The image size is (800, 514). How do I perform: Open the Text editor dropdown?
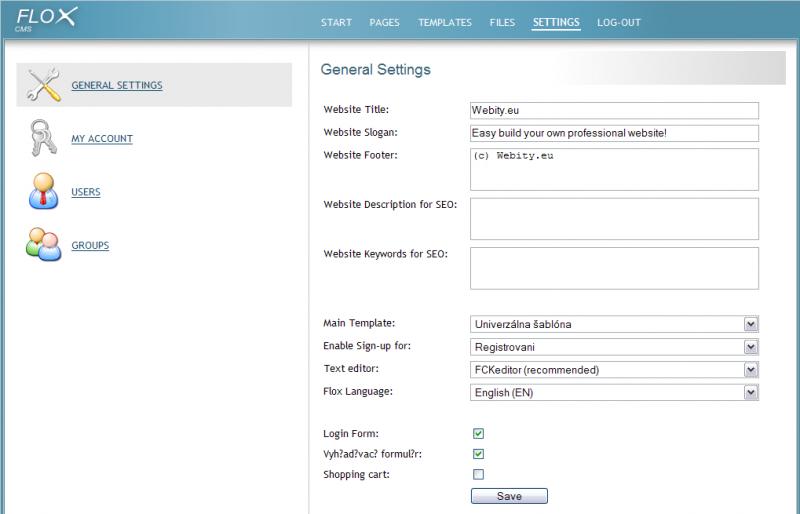click(x=614, y=370)
